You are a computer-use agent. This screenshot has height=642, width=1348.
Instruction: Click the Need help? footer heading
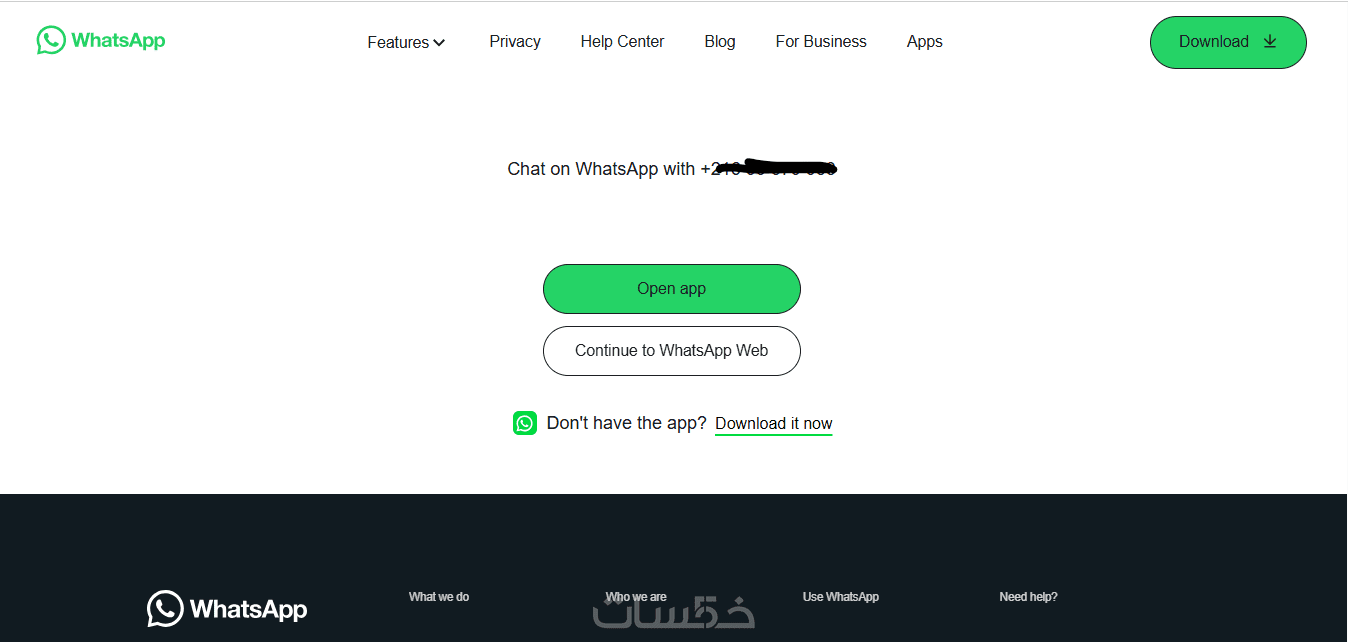(1028, 597)
